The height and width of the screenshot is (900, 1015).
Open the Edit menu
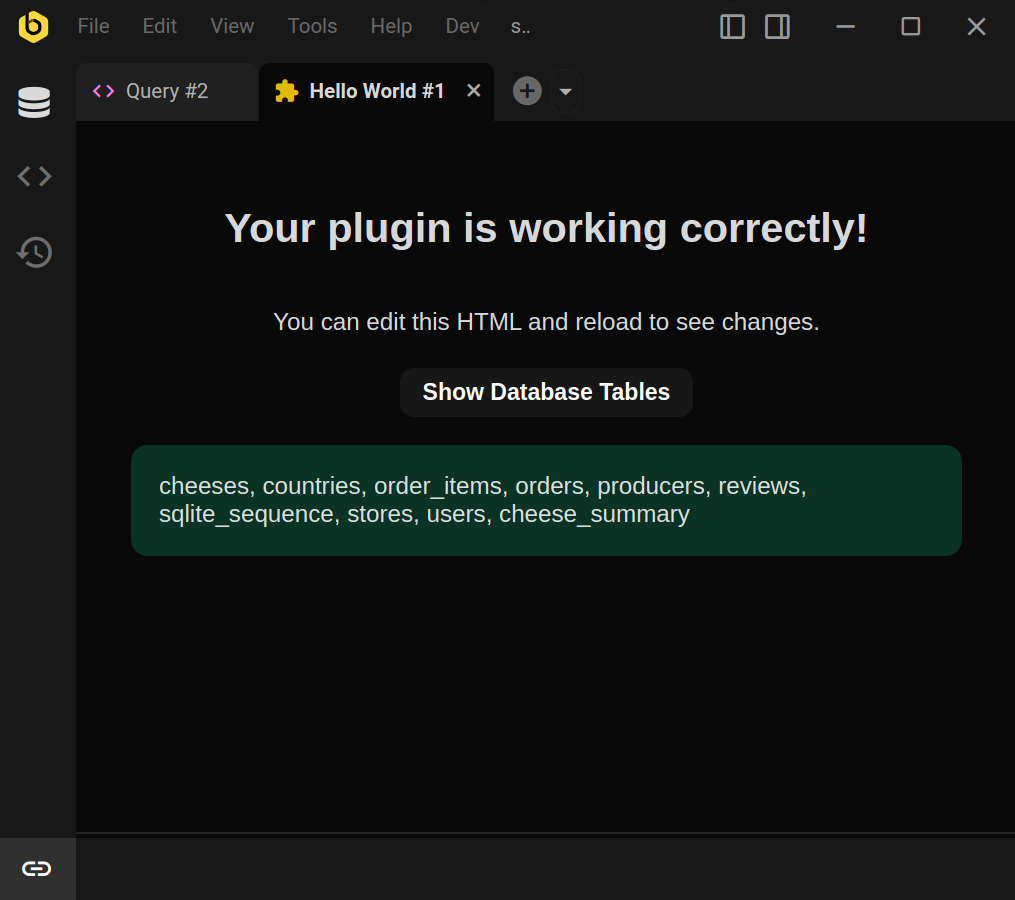159,26
